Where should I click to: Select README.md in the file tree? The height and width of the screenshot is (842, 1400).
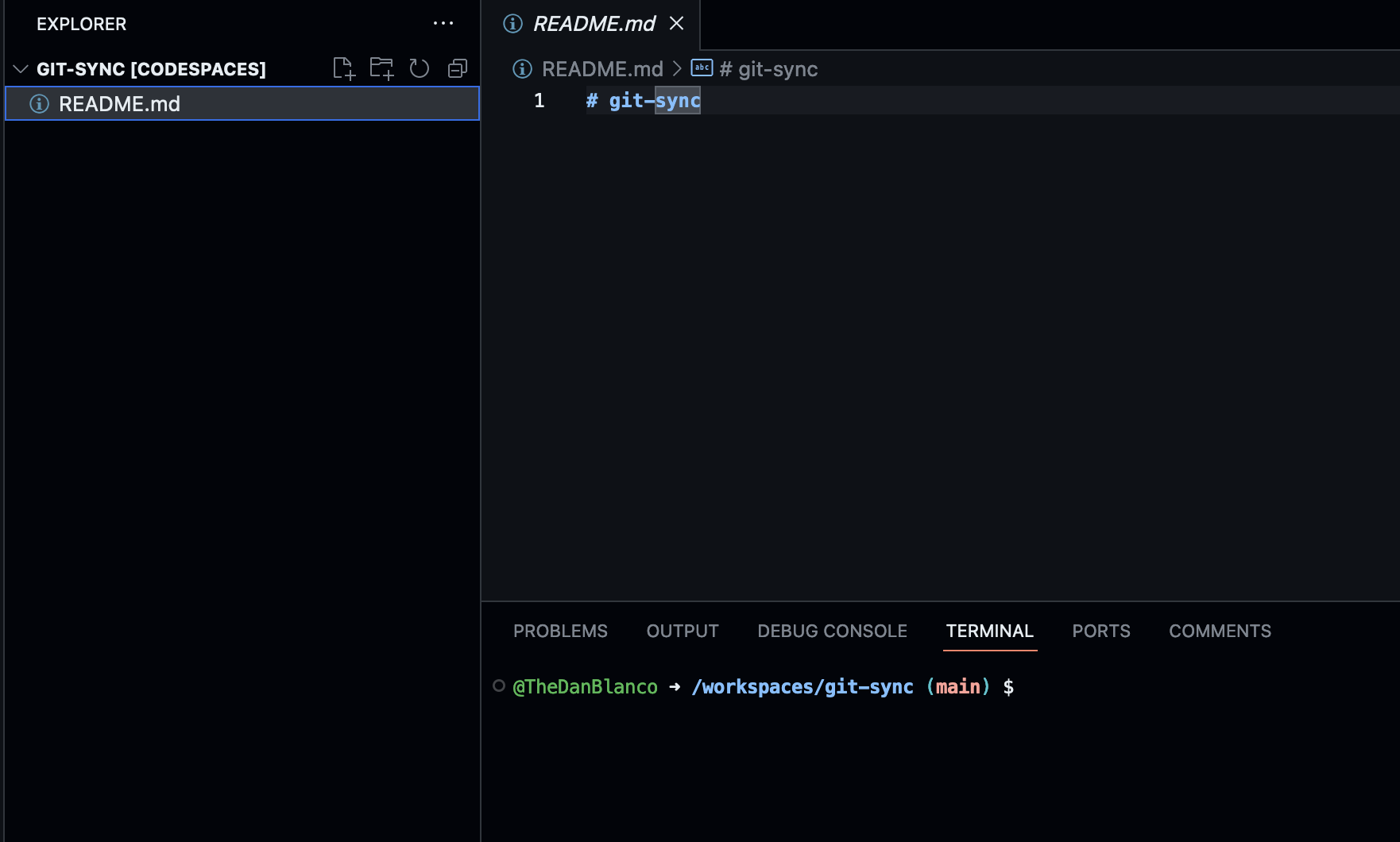point(120,103)
